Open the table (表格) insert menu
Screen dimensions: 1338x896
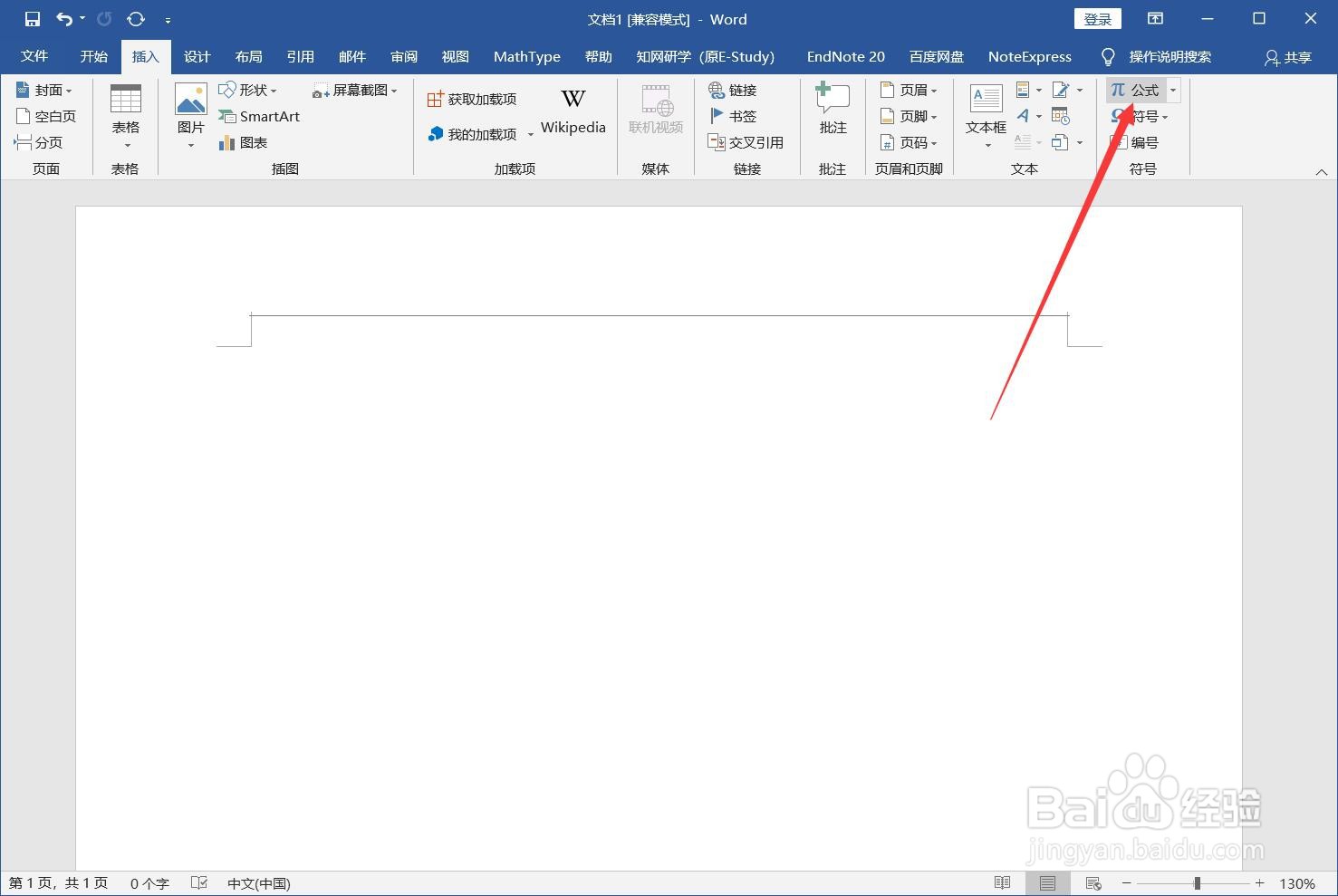pos(125,118)
